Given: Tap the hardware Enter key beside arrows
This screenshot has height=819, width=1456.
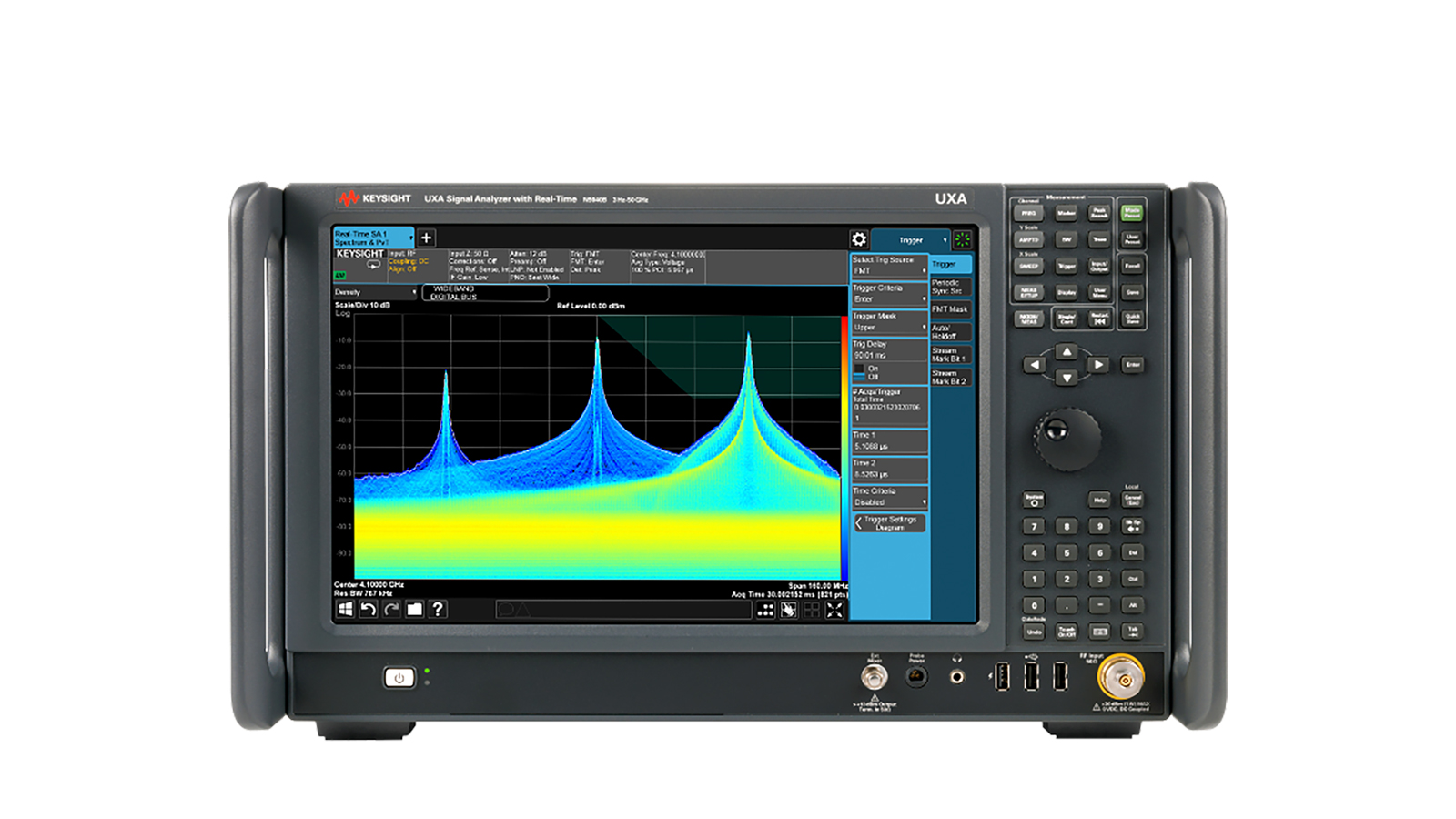Looking at the screenshot, I should coord(1133,365).
